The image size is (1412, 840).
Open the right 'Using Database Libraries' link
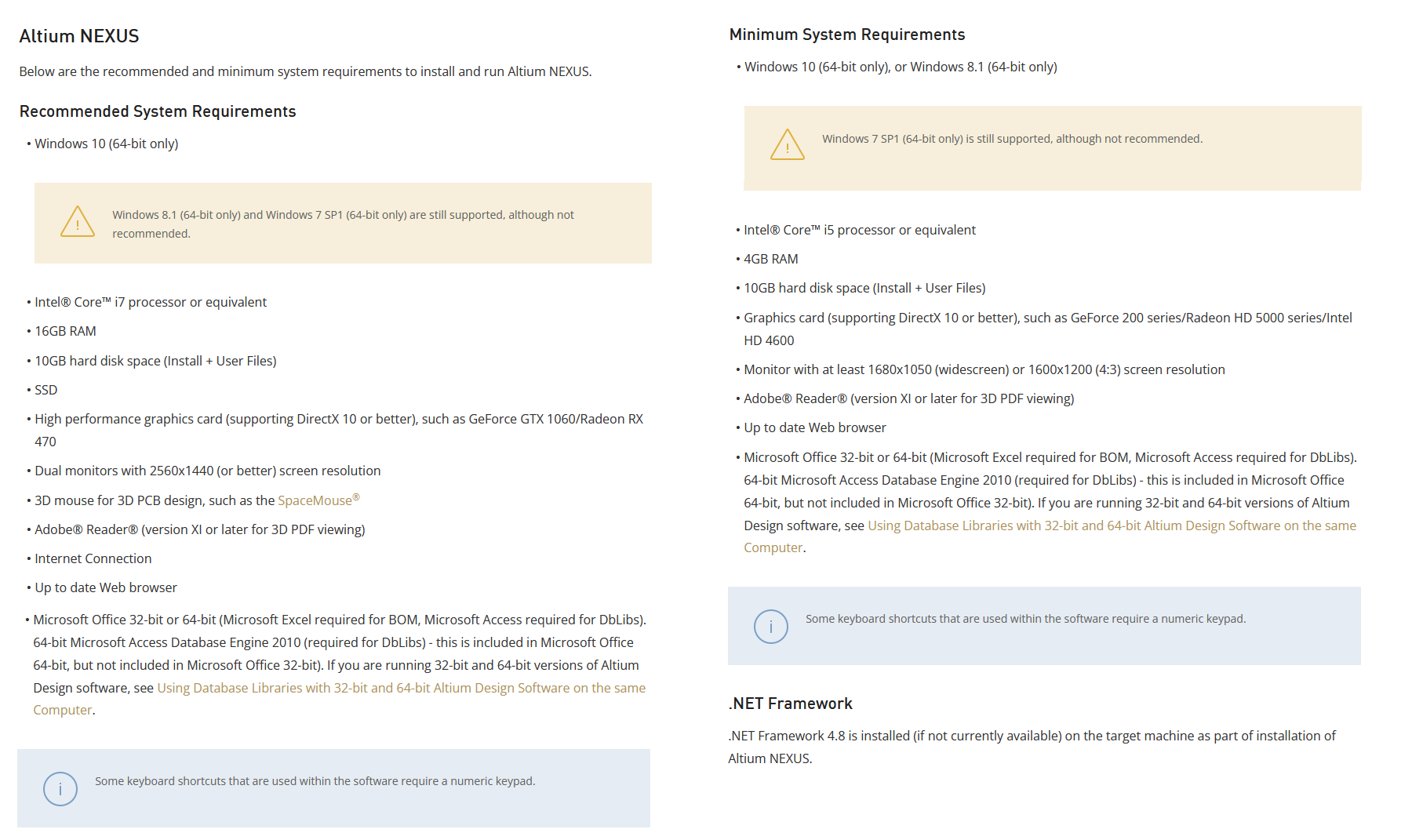point(1112,525)
